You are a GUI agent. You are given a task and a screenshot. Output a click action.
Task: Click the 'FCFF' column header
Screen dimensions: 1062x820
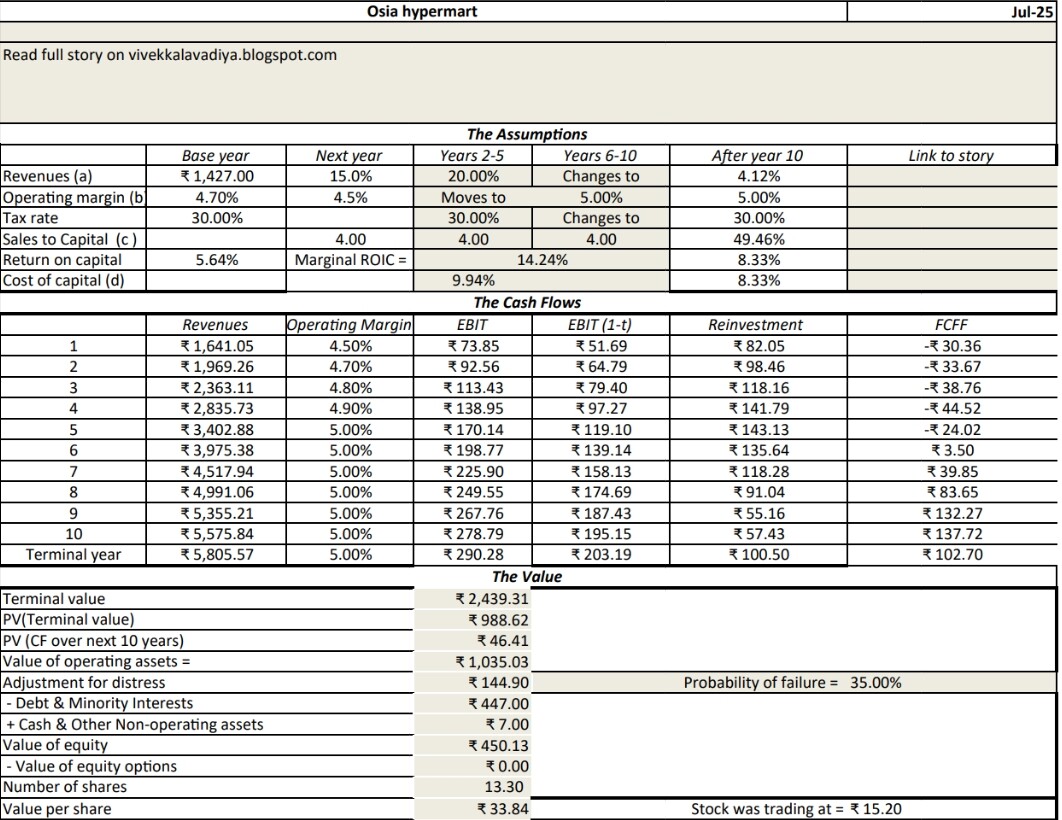pos(951,325)
